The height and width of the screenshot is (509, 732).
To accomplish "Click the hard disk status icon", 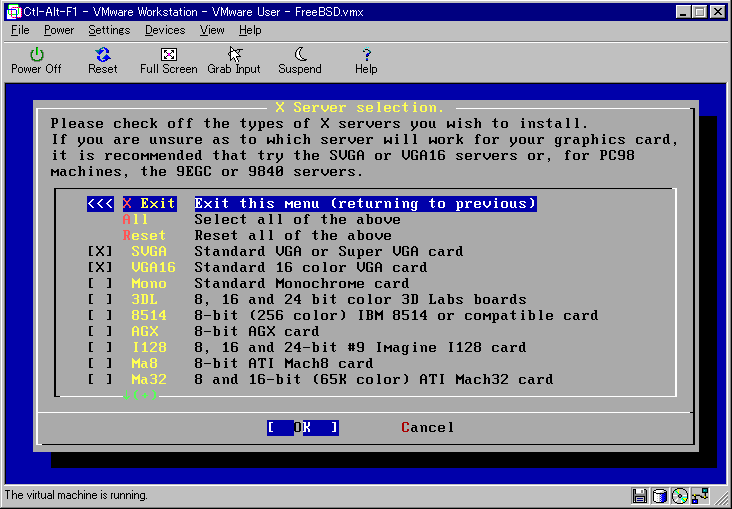I will pos(660,496).
